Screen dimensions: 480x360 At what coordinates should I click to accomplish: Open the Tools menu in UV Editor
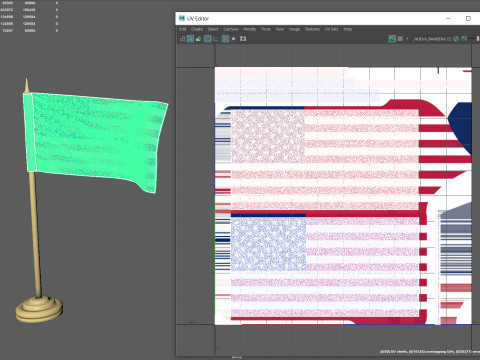tap(265, 29)
